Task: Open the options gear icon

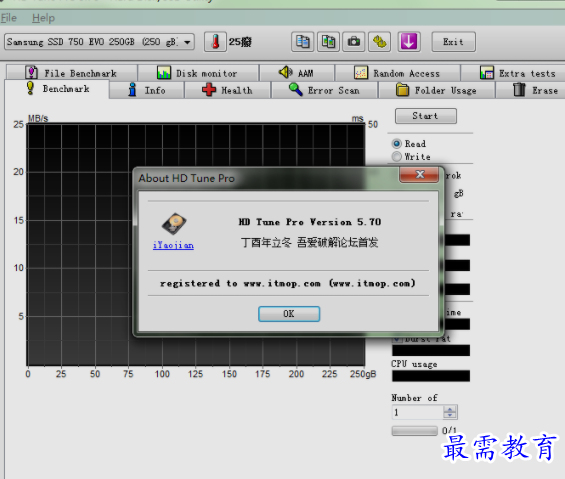Action: (379, 42)
